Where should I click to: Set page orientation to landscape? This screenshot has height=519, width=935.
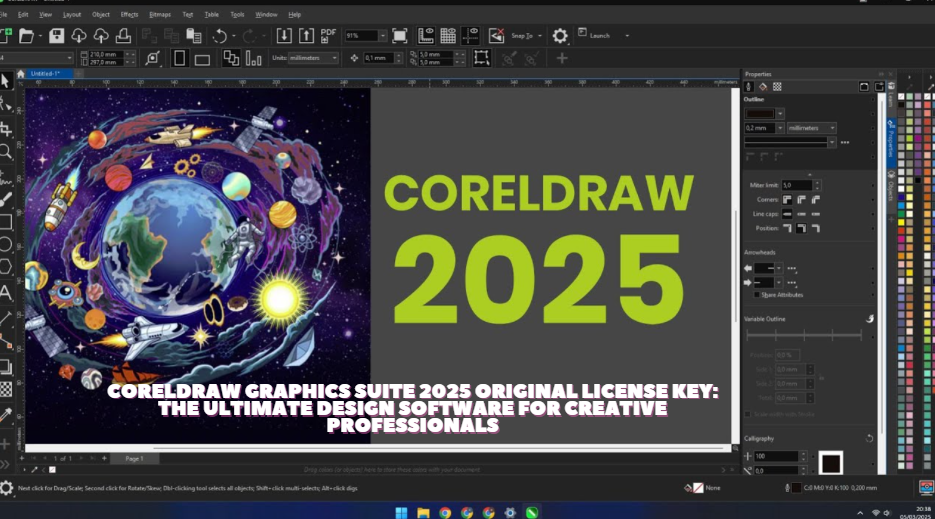pyautogui.click(x=202, y=59)
